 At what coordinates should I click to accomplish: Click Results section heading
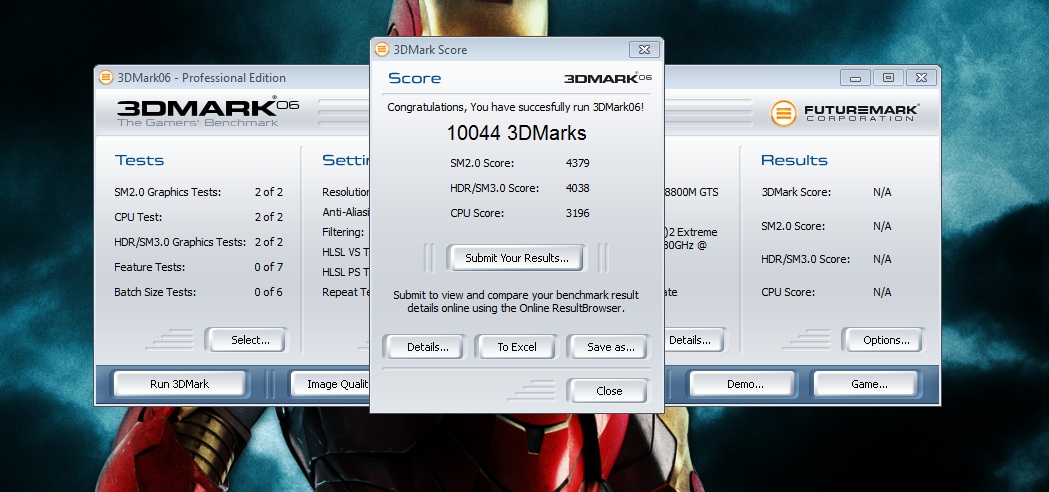coord(794,160)
